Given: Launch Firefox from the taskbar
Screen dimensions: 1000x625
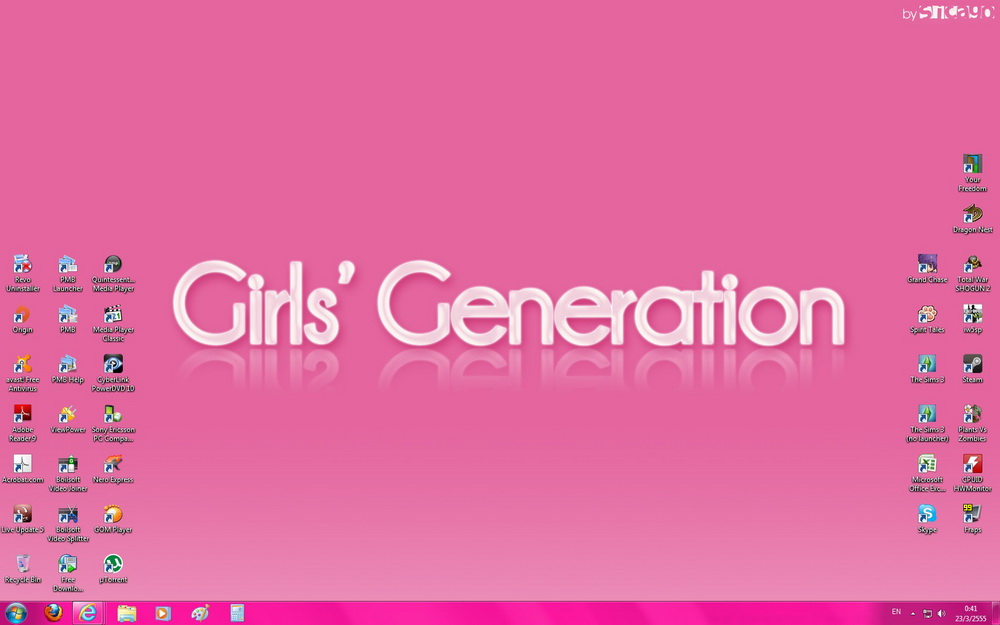Looking at the screenshot, I should (54, 614).
